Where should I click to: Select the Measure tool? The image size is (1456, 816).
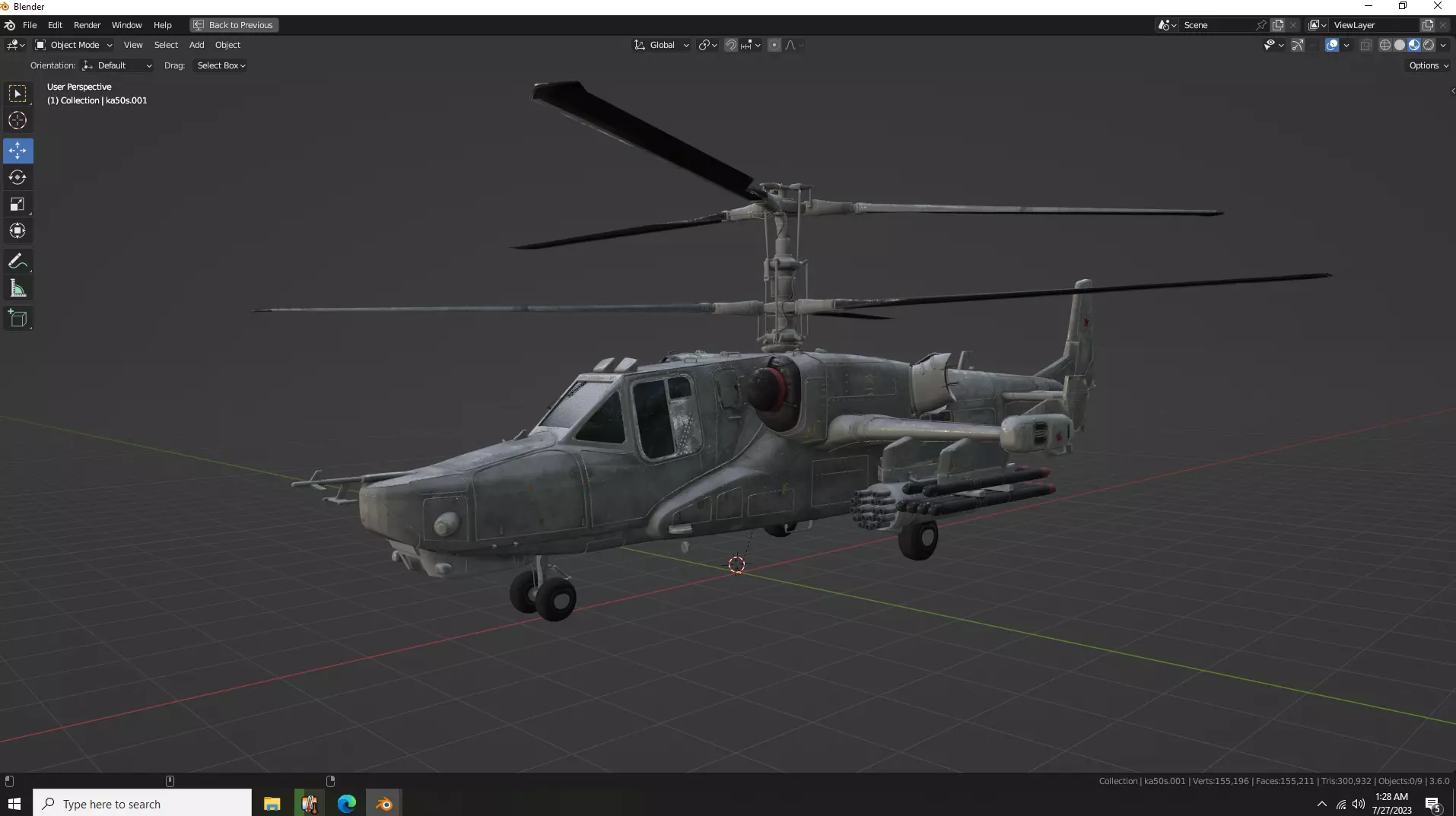(x=17, y=288)
